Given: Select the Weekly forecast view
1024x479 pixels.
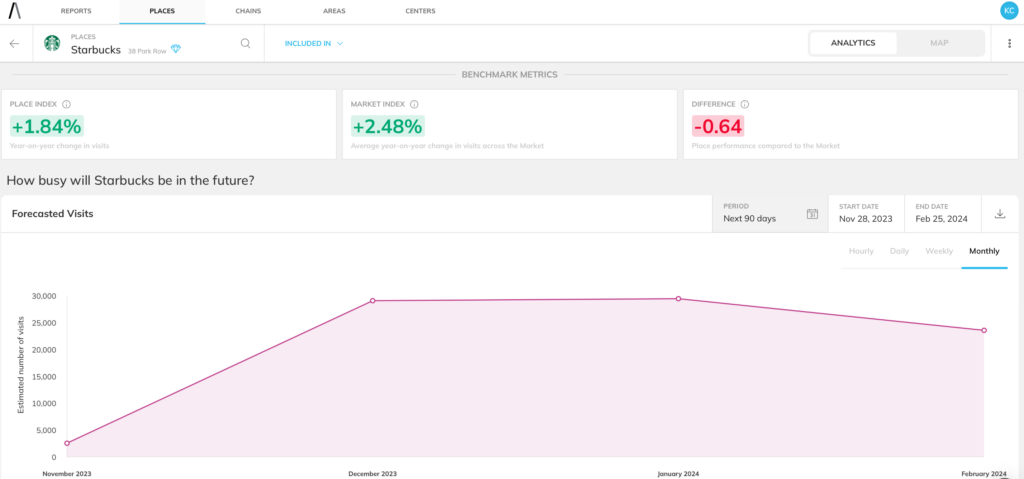Looking at the screenshot, I should coord(939,251).
